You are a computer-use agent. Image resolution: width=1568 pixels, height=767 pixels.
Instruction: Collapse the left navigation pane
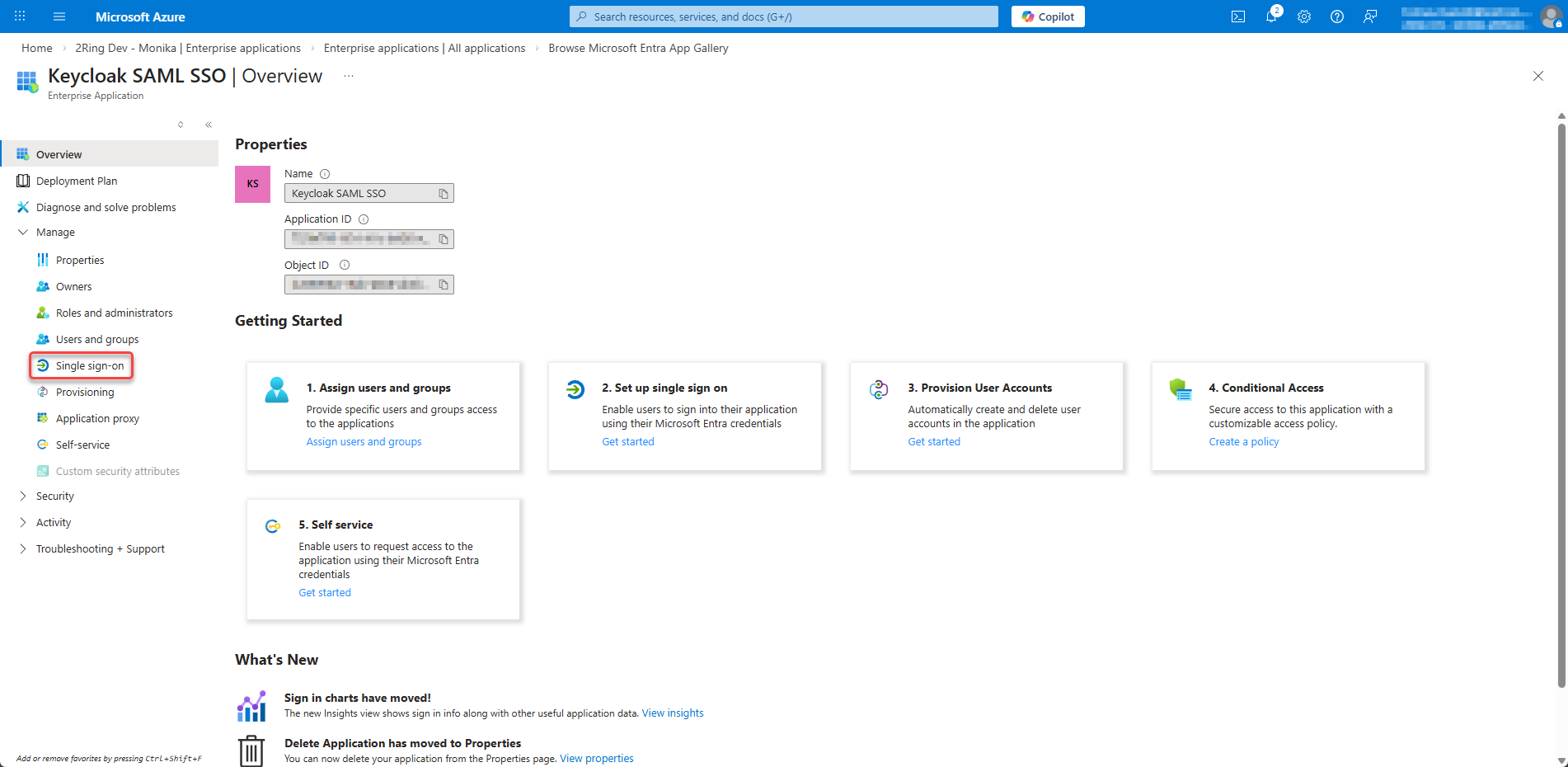[x=209, y=125]
